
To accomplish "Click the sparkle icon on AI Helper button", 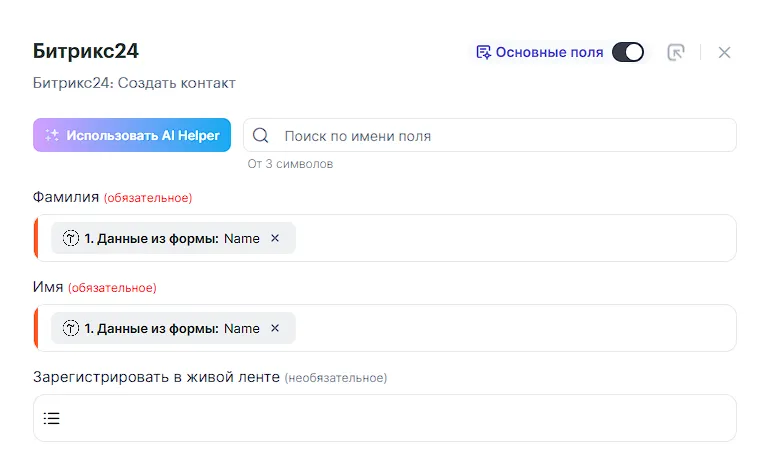I will pyautogui.click(x=52, y=135).
